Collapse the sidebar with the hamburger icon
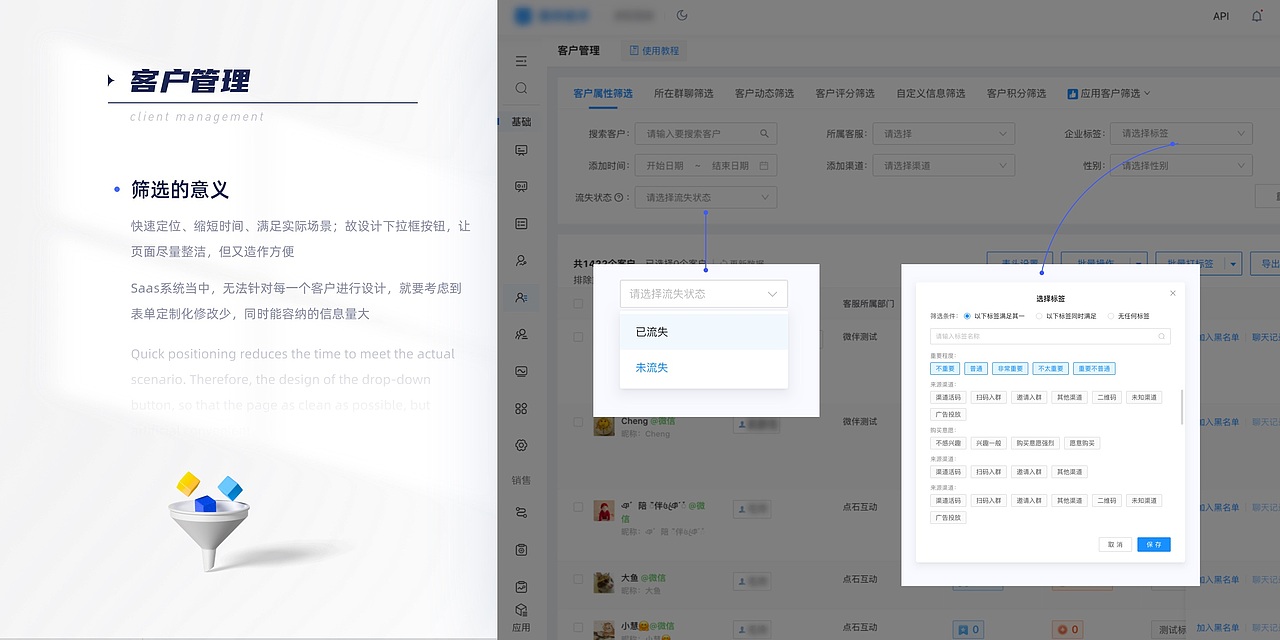The width and height of the screenshot is (1280, 640). click(520, 60)
